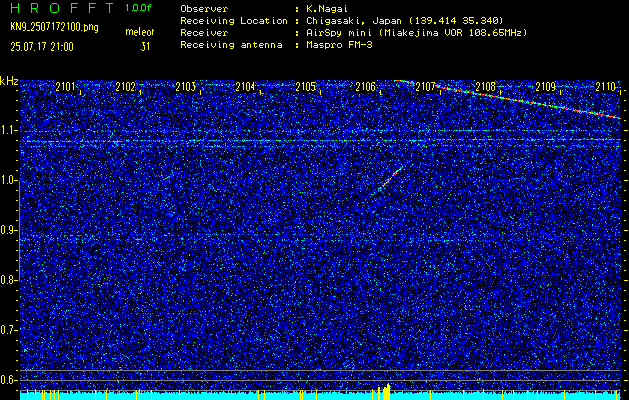
Task: Click the short meteor echo streak near 1.0 kHz
Action: click(x=390, y=177)
